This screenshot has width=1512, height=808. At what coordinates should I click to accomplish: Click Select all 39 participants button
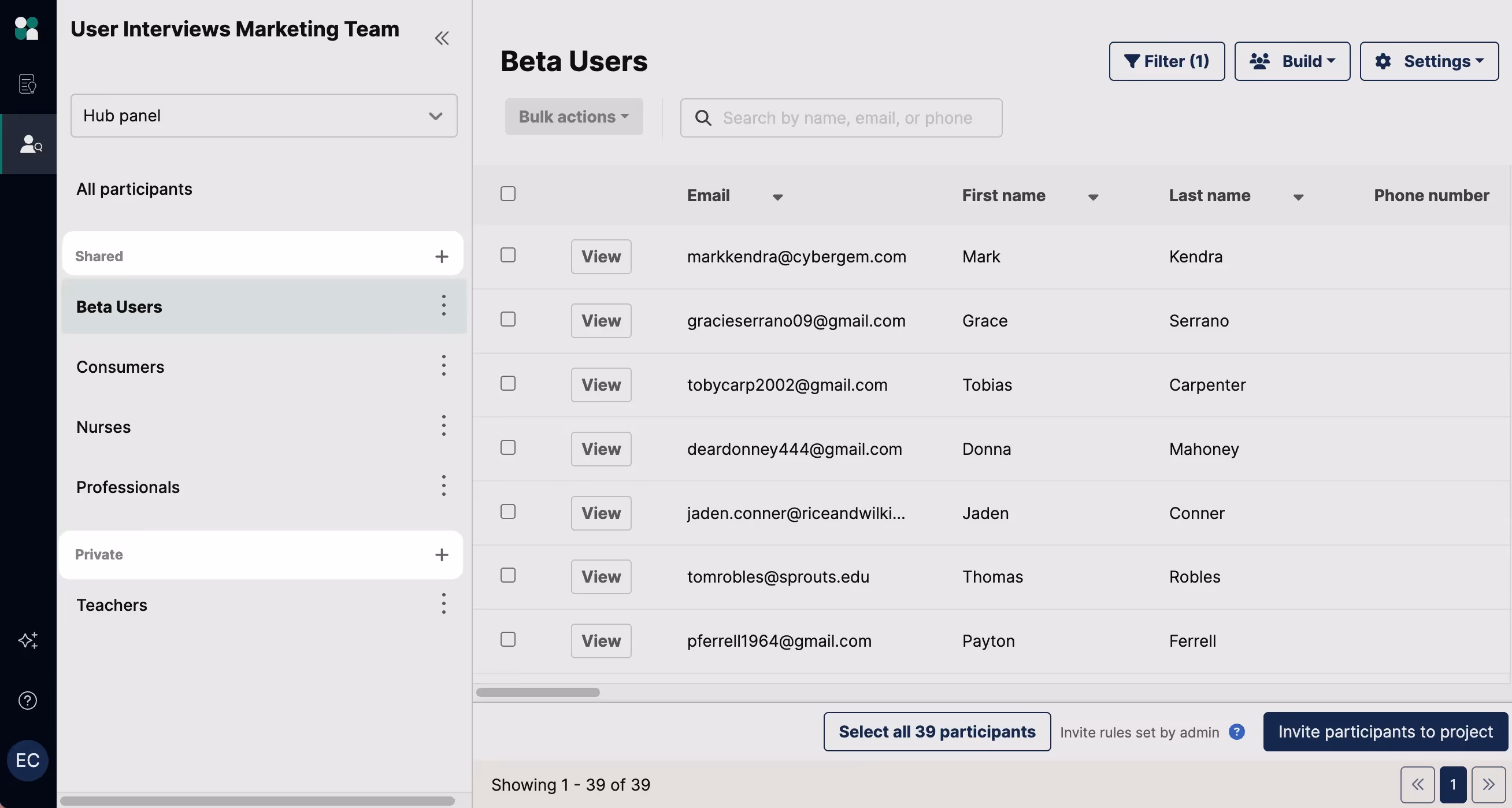coord(937,732)
